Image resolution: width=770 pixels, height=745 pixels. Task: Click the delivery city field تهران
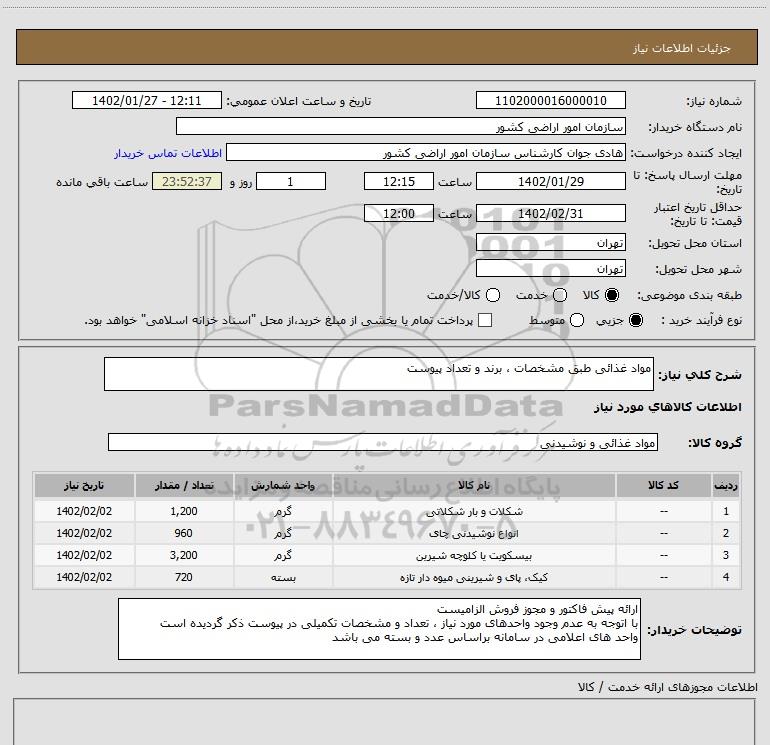[x=550, y=269]
